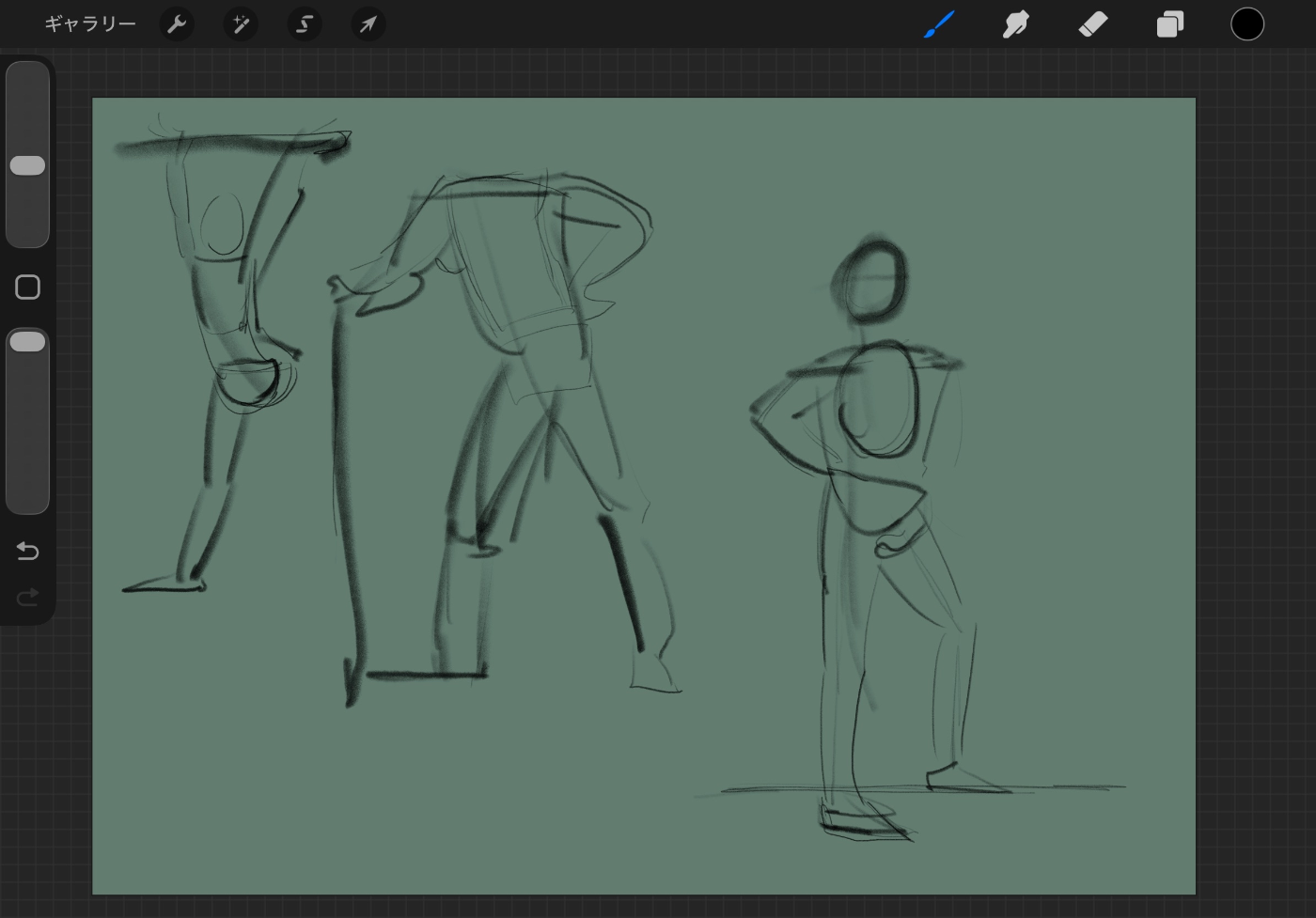Tap the oval head of hanging figure
This screenshot has width=1316, height=918.
click(223, 225)
